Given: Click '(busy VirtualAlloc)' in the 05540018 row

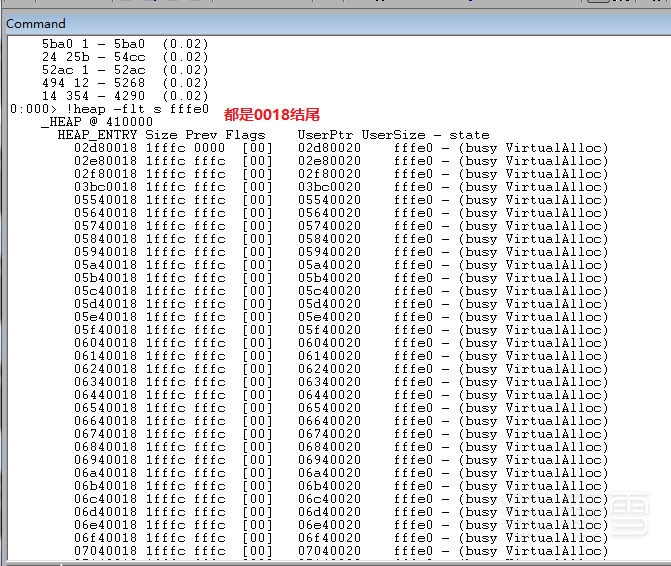Looking at the screenshot, I should [x=533, y=200].
